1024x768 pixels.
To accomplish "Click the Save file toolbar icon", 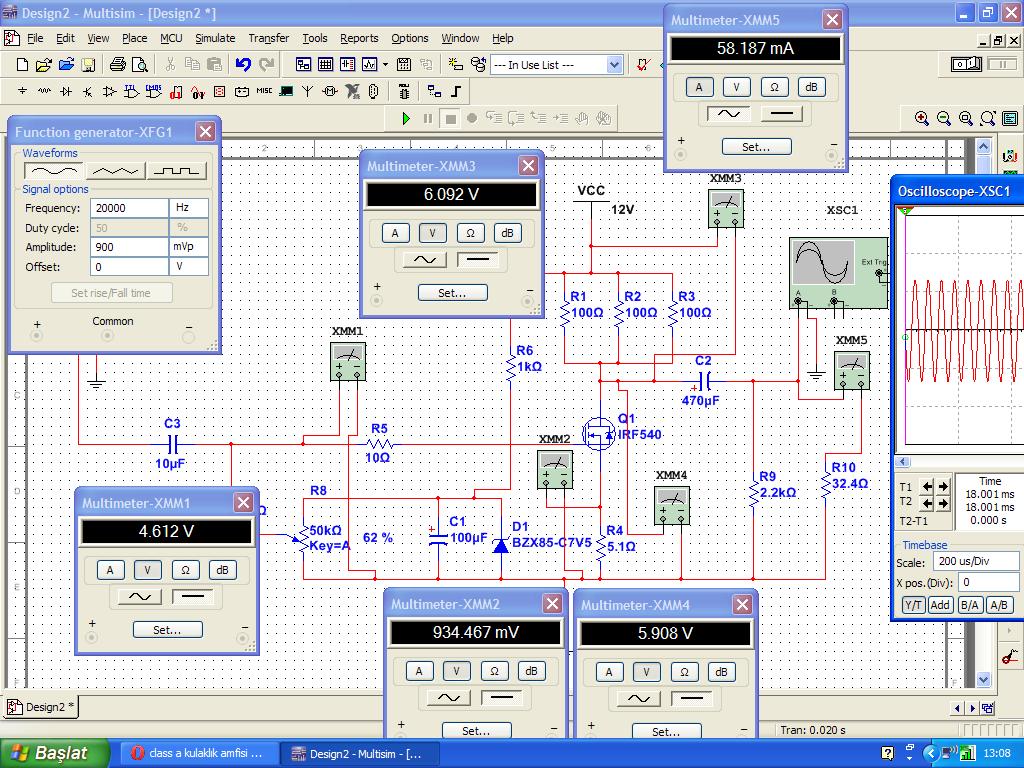I will pyautogui.click(x=88, y=65).
